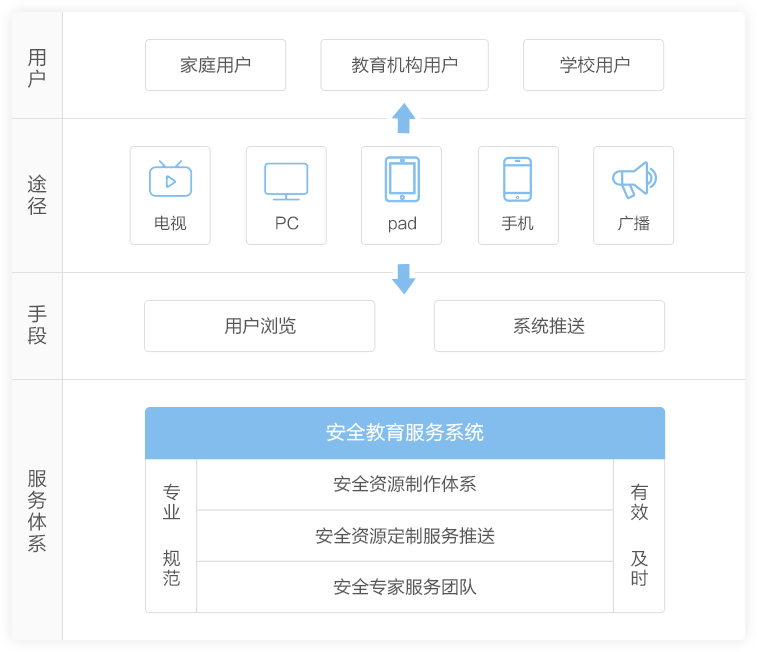
Task: Select the 家庭用户 box
Action: click(215, 65)
